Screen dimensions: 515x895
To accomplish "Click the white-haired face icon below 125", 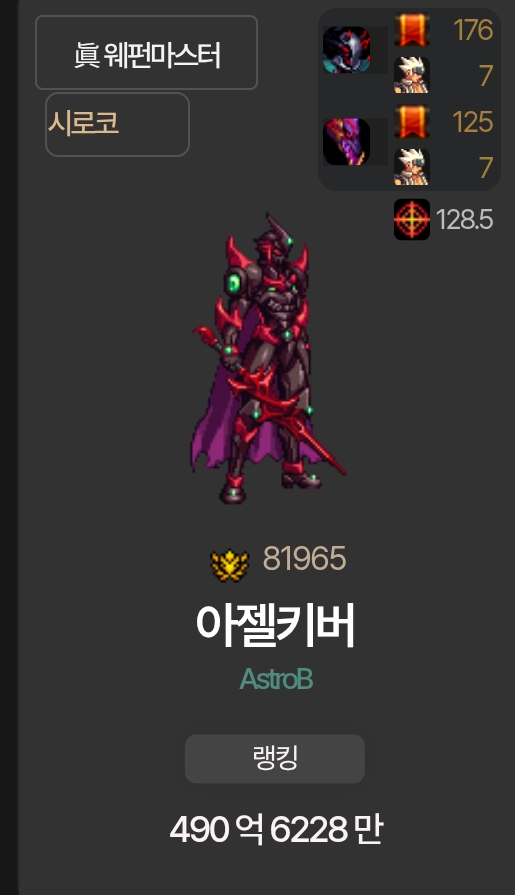I will click(x=412, y=167).
